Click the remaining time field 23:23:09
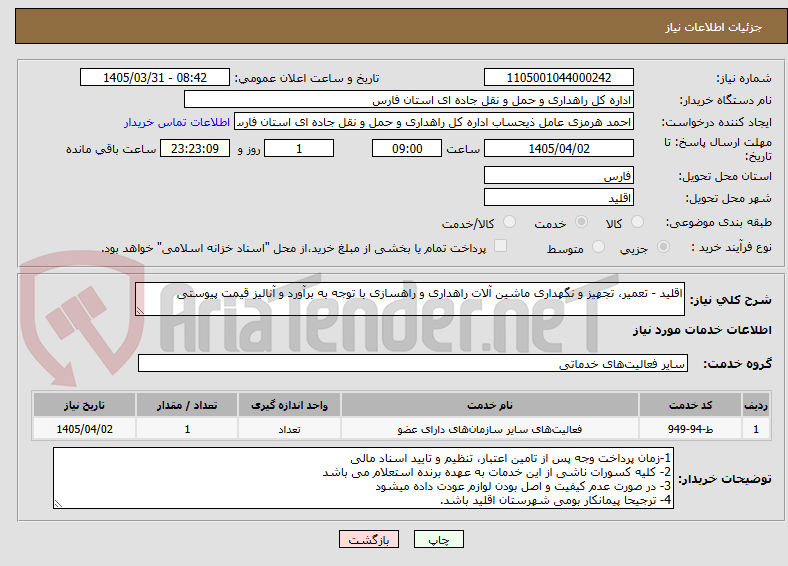Screen dimensions: 788x566 195,149
